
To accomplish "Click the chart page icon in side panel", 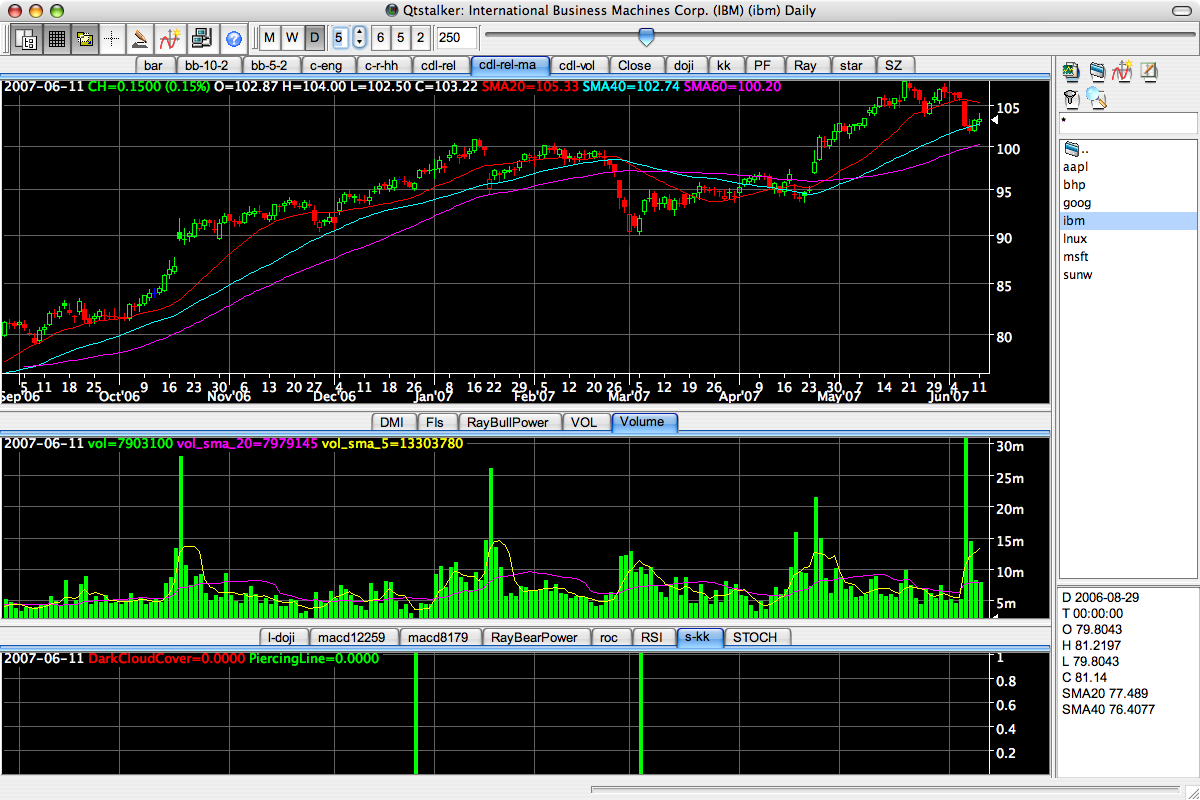I will (1071, 71).
